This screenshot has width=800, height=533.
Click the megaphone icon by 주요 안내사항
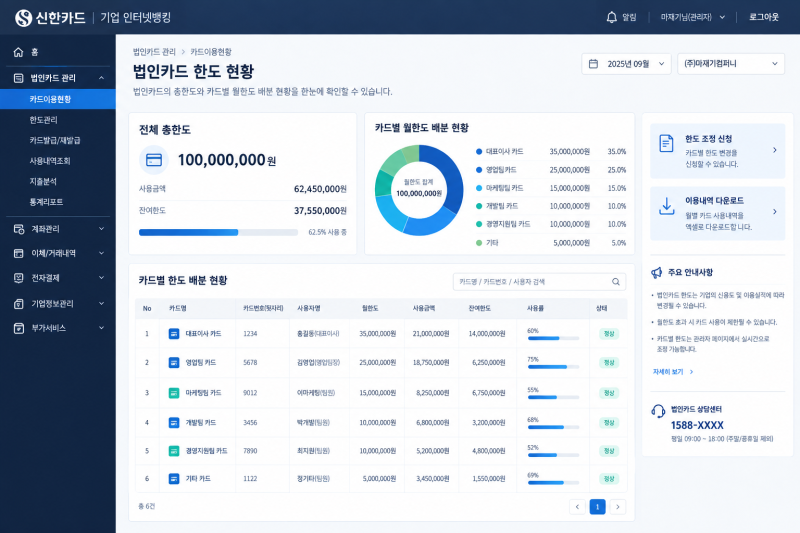pos(657,273)
